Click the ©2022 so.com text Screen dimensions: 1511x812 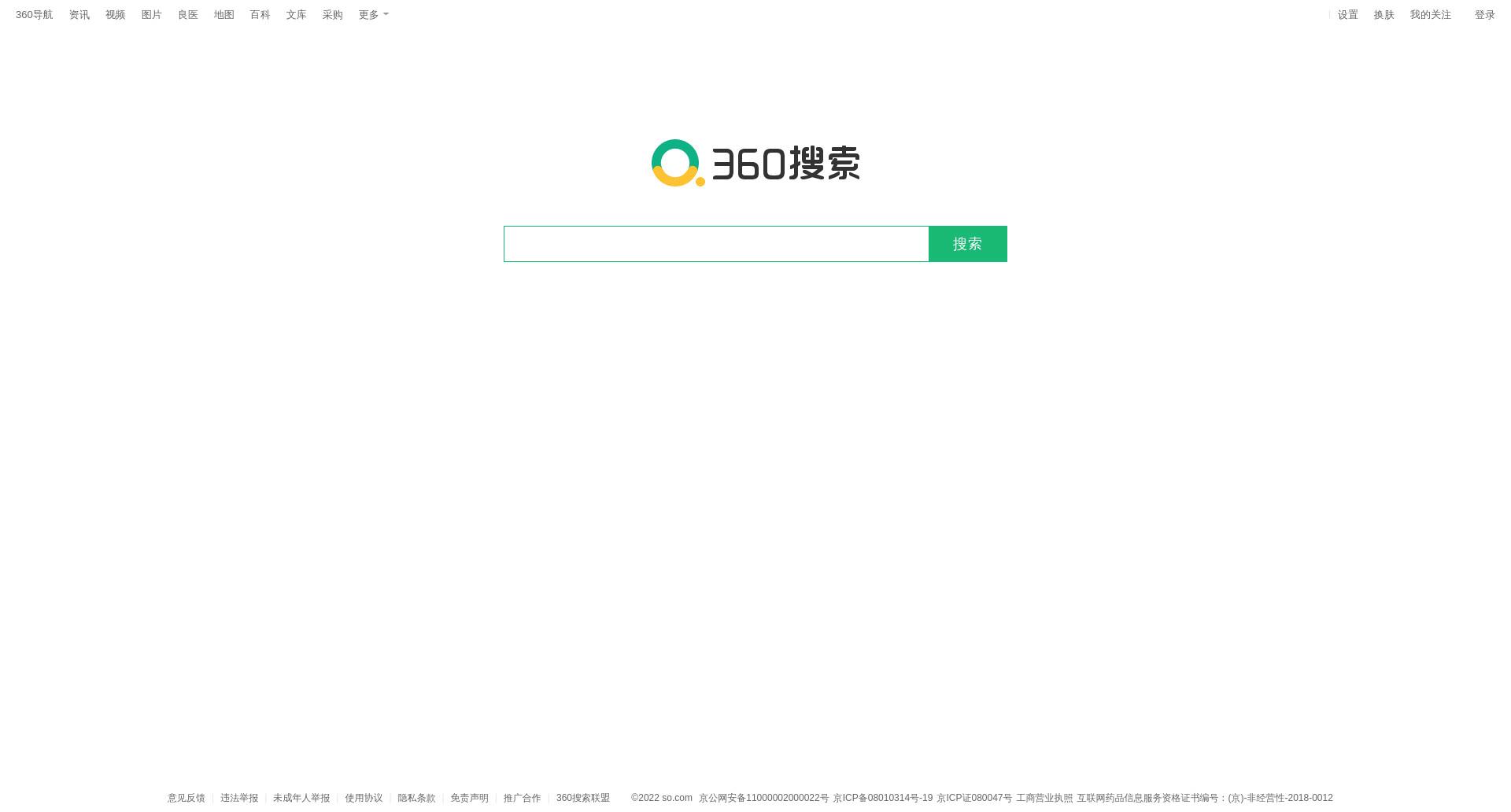[662, 798]
